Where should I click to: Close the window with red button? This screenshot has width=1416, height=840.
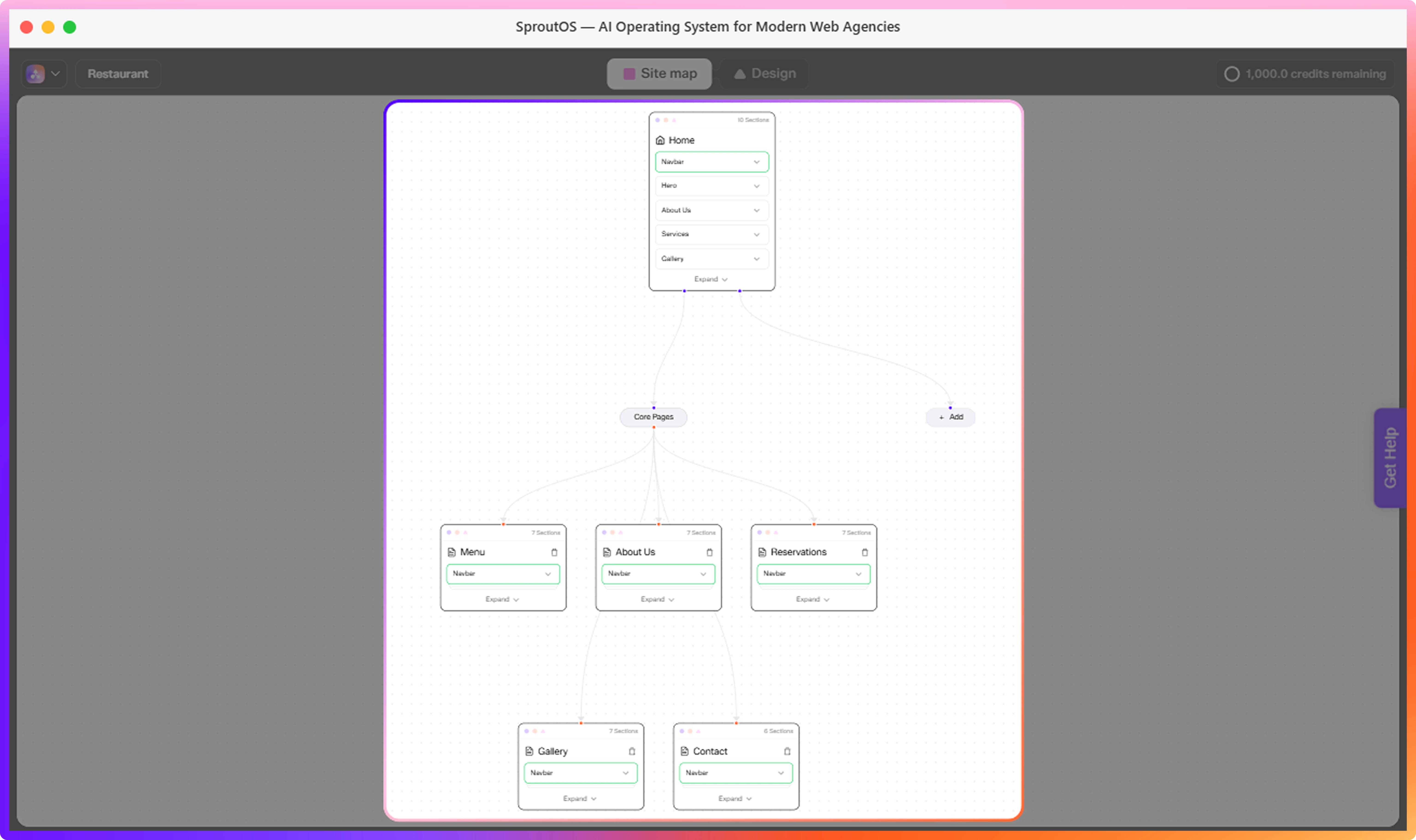pyautogui.click(x=26, y=27)
